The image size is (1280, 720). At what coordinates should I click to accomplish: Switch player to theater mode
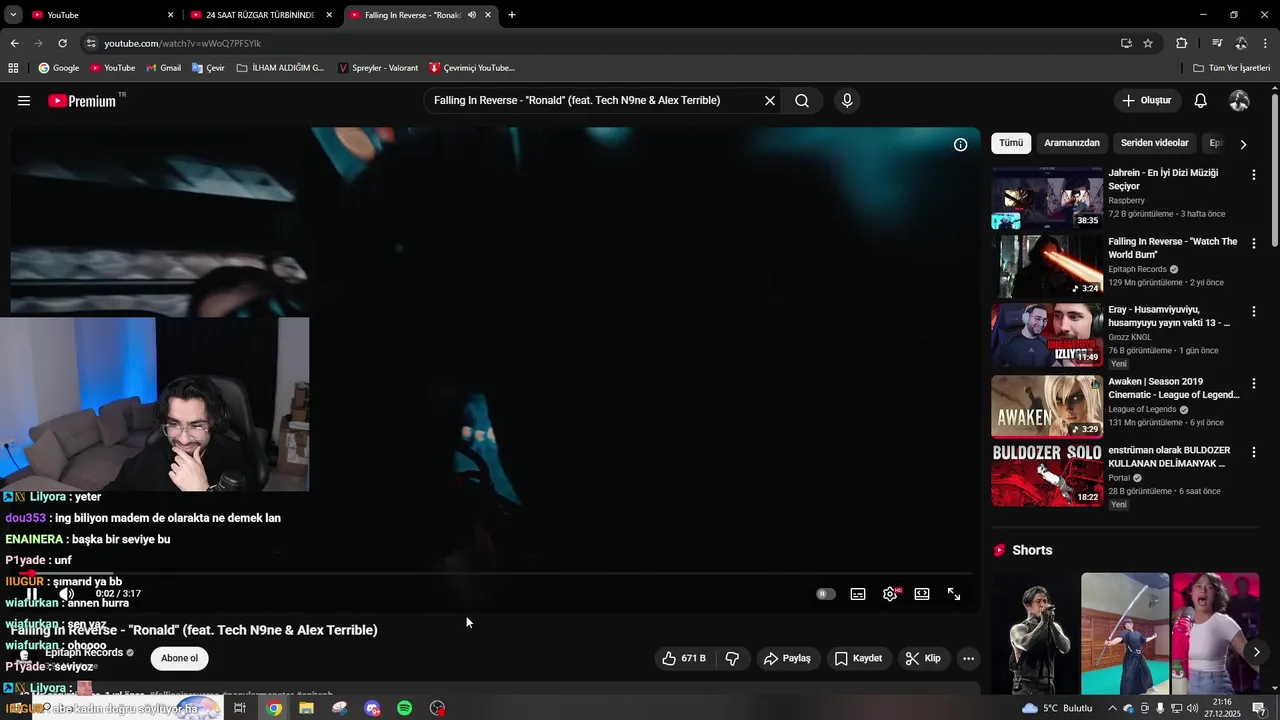[922, 594]
